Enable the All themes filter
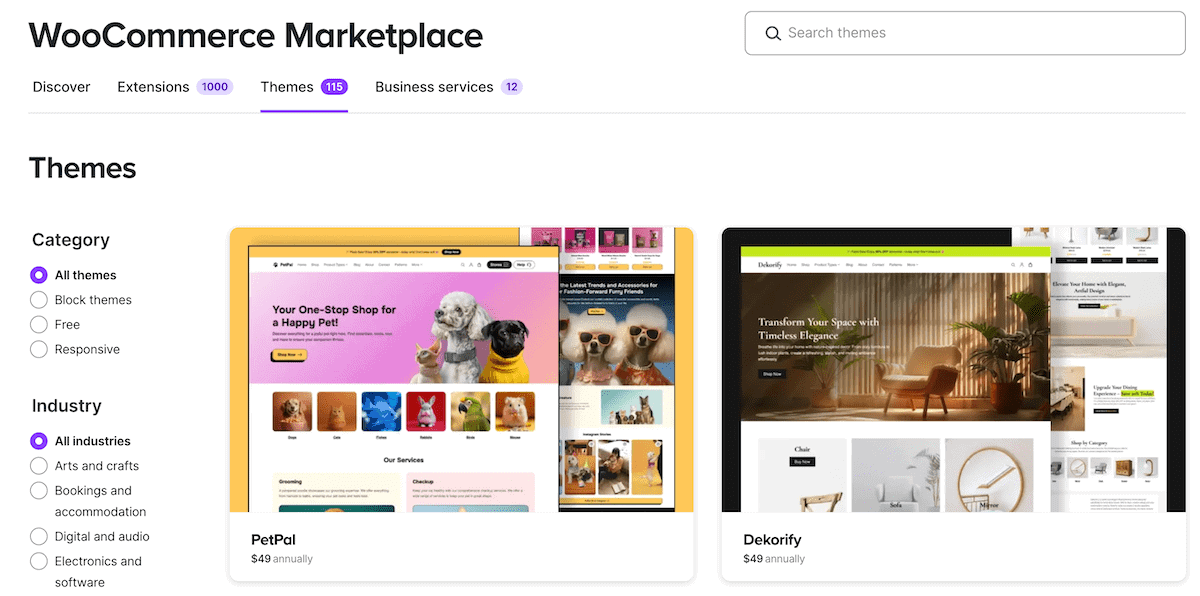The width and height of the screenshot is (1200, 596). tap(38, 274)
